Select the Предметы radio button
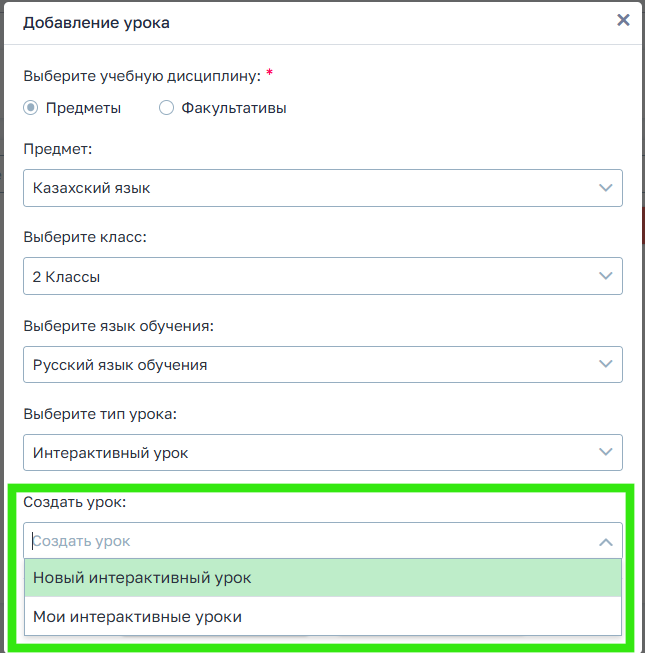 pos(31,108)
